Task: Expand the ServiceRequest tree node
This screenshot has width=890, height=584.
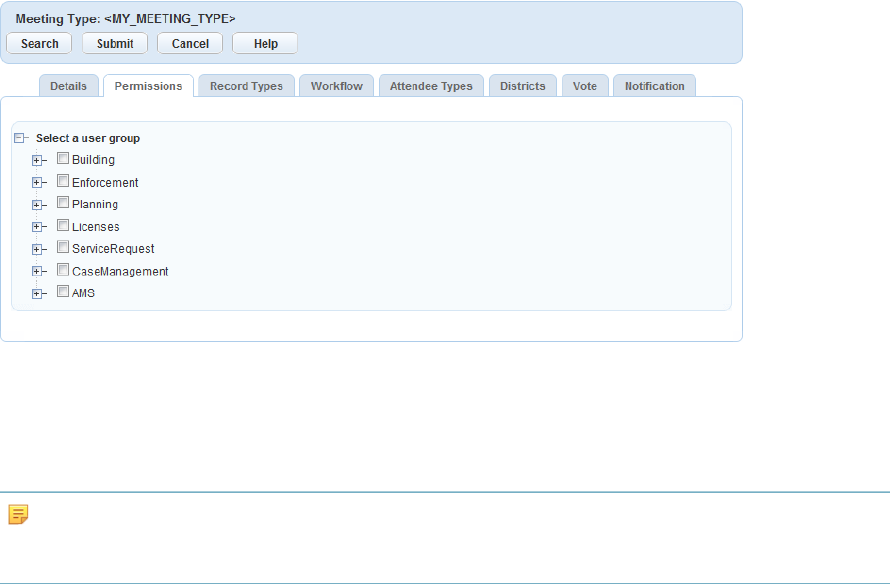Action: (37, 250)
